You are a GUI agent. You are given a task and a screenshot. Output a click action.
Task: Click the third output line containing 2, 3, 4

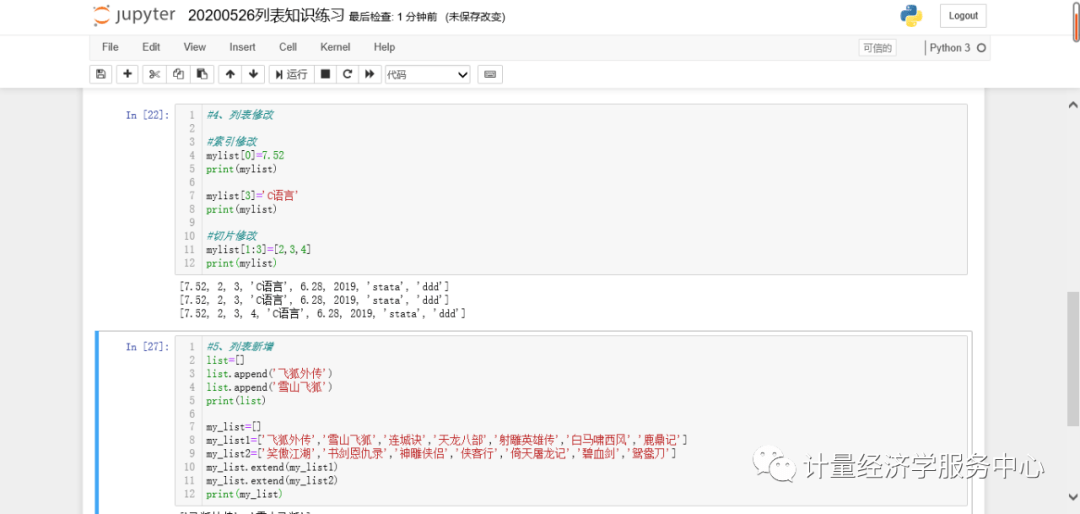322,313
